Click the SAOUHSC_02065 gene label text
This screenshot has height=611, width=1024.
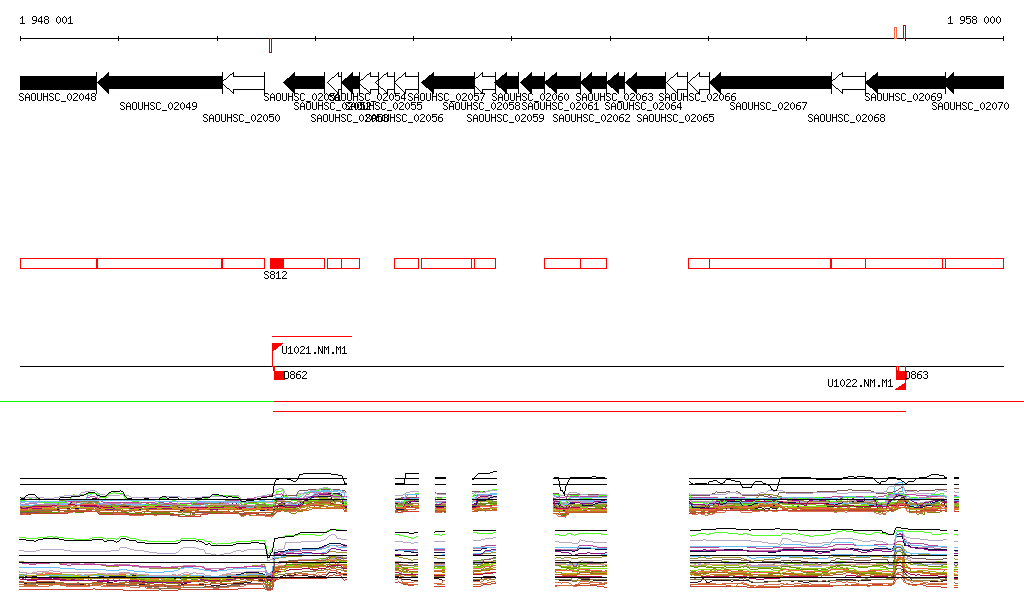(675, 118)
